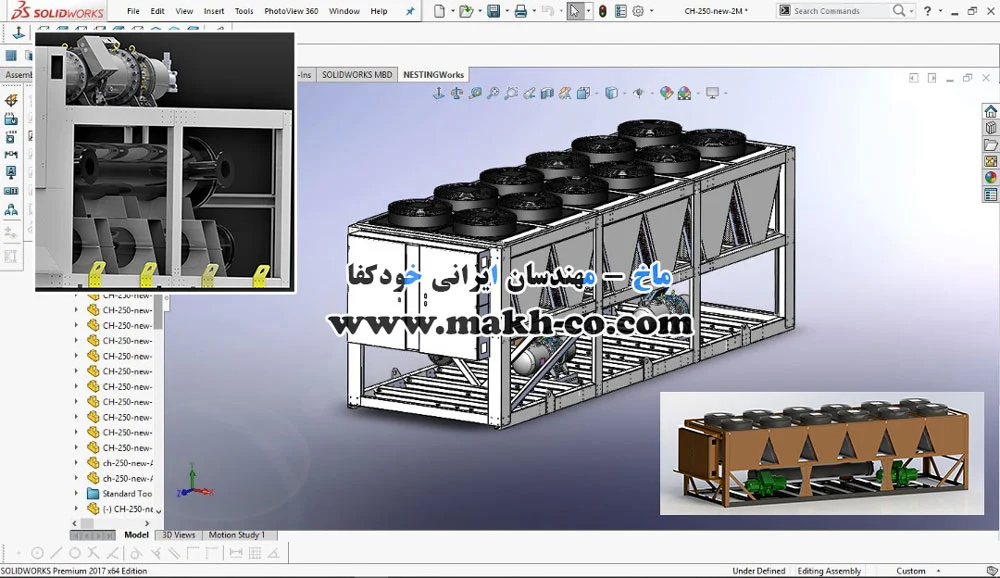Open the Design Library task pane icon
The image size is (1000, 578).
[x=990, y=128]
